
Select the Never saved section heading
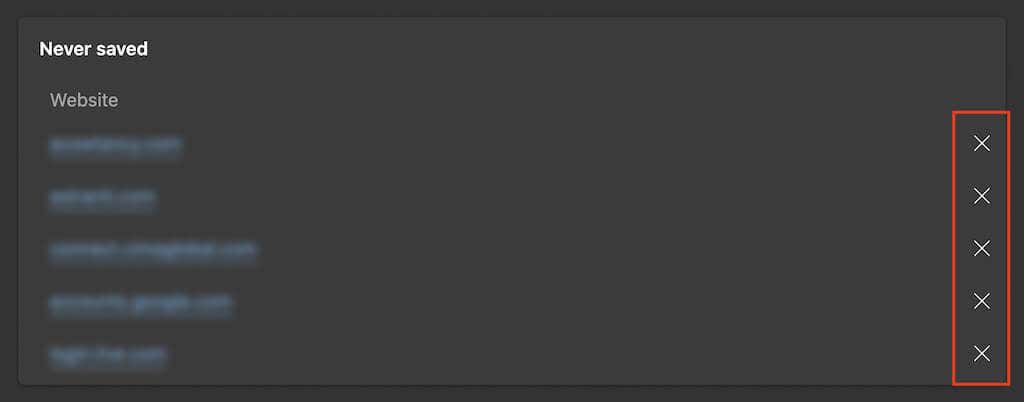click(x=93, y=49)
